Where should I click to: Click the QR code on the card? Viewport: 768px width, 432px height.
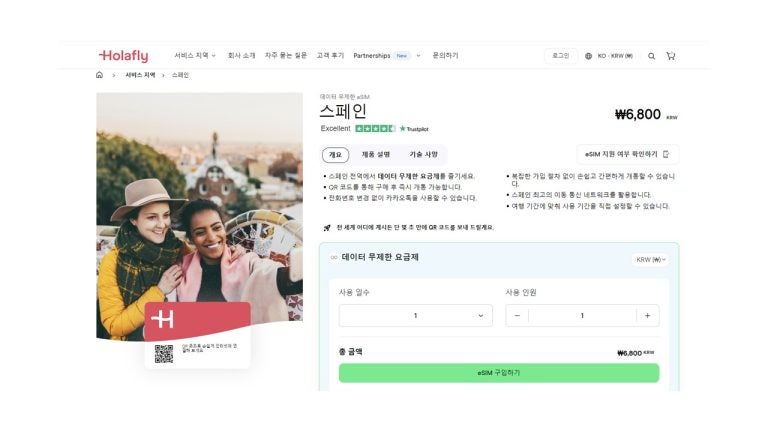point(164,354)
